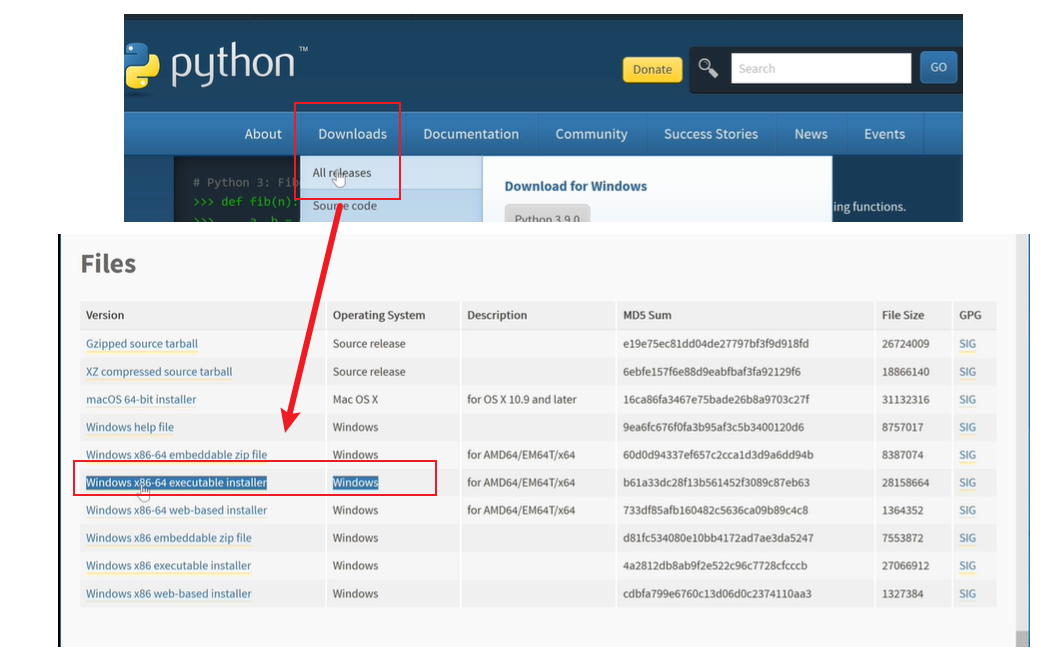The height and width of the screenshot is (649, 1041).
Task: Open SIG link for x86 executable installer
Action: tap(967, 565)
